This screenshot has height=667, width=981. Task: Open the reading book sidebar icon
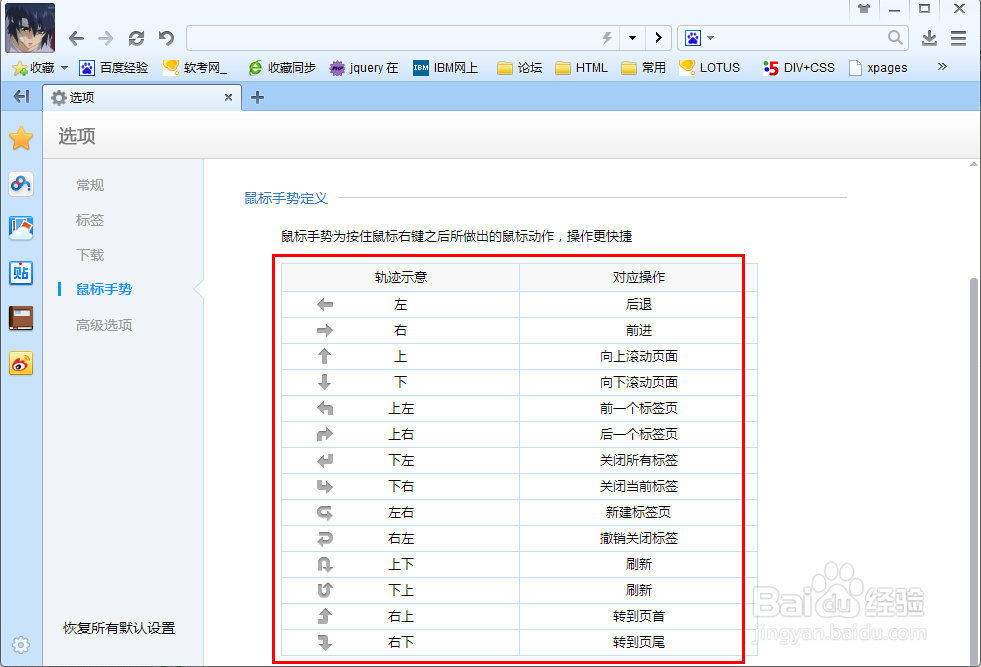click(x=21, y=318)
